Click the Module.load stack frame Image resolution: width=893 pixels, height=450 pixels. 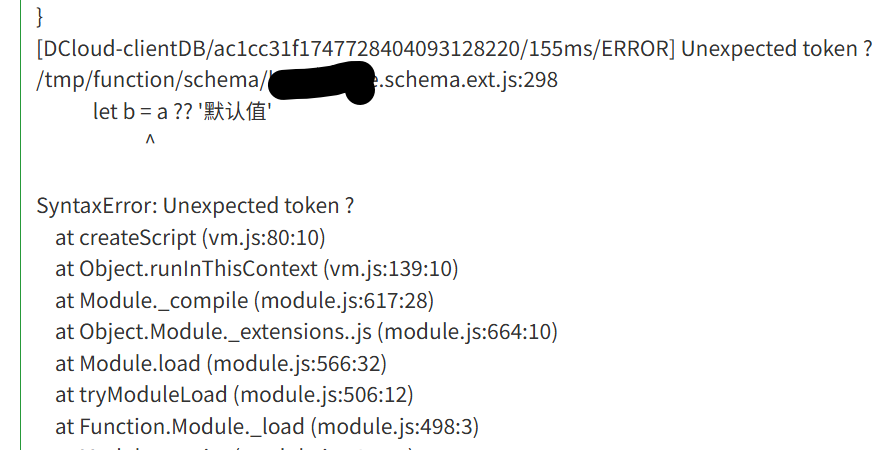221,363
